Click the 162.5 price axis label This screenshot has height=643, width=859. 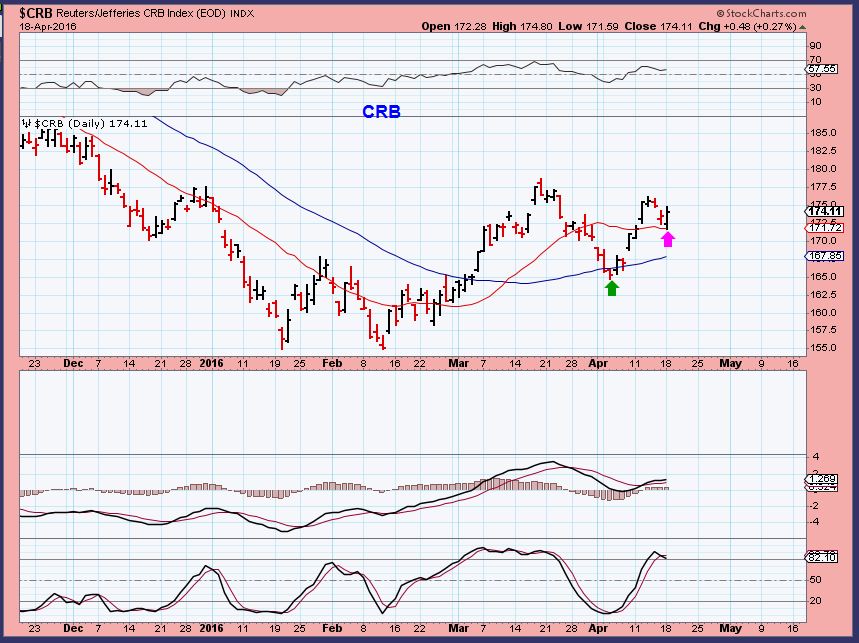(822, 295)
